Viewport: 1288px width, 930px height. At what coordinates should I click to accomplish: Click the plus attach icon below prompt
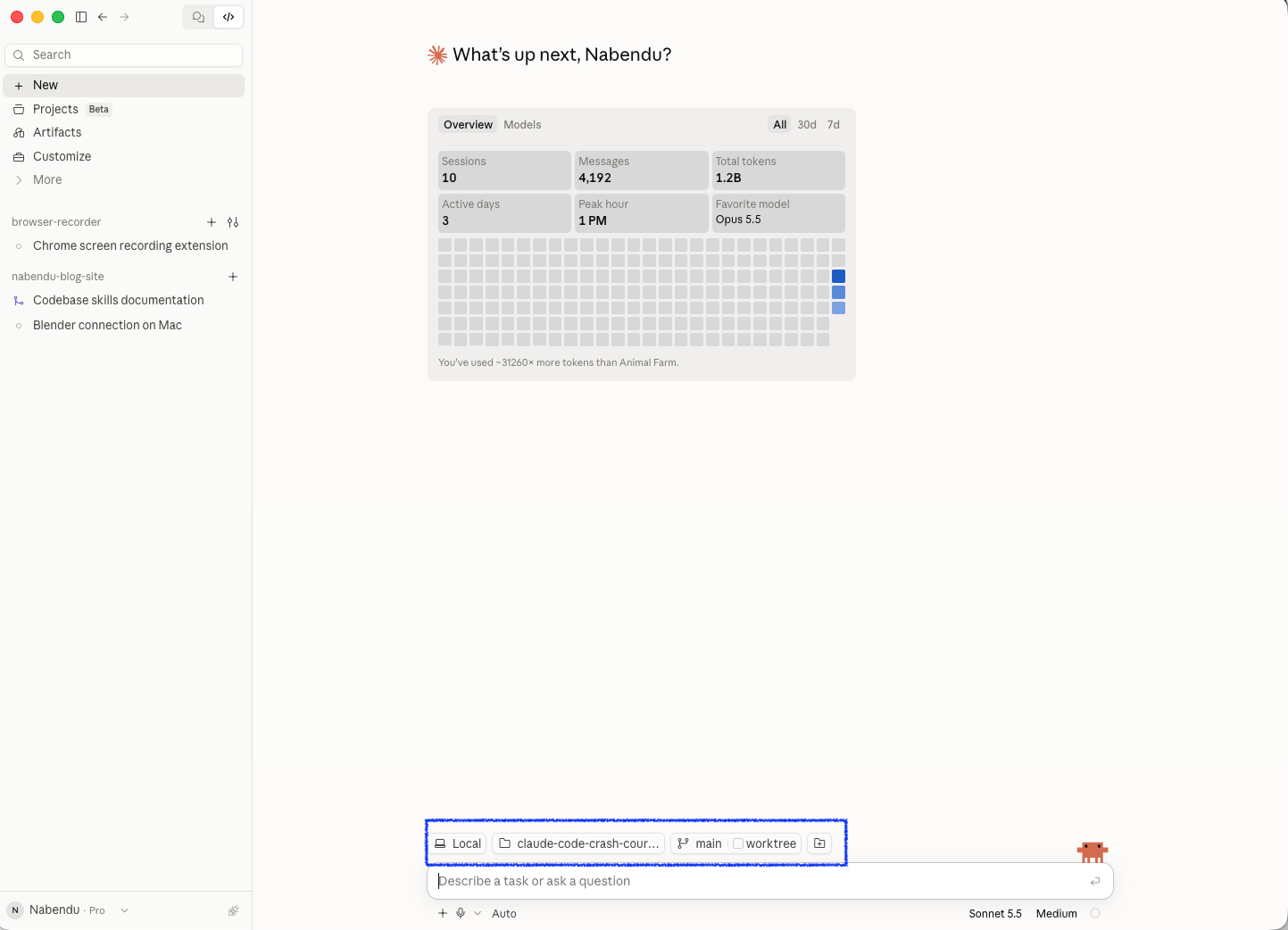tap(443, 913)
